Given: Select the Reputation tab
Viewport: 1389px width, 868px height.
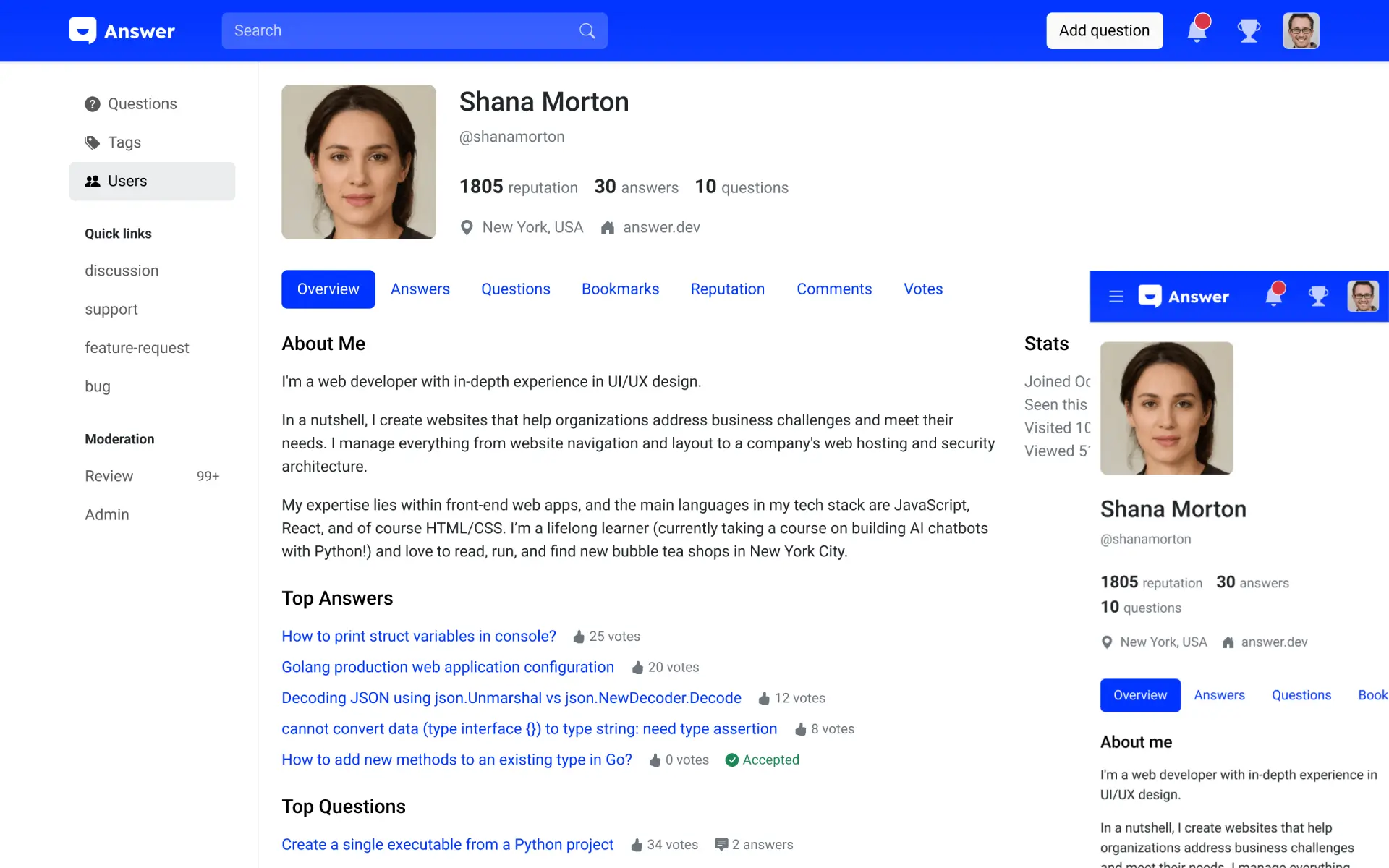Looking at the screenshot, I should (727, 289).
